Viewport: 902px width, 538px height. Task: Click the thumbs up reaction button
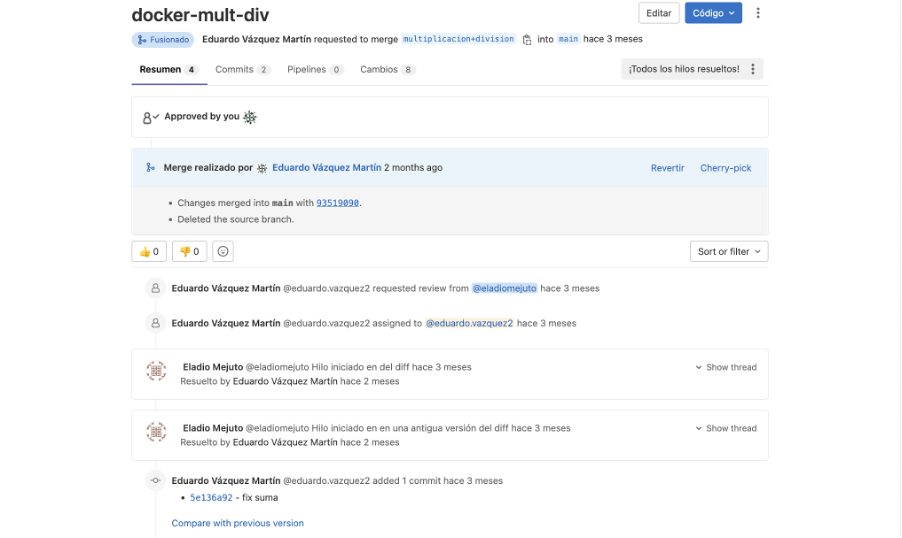click(148, 252)
